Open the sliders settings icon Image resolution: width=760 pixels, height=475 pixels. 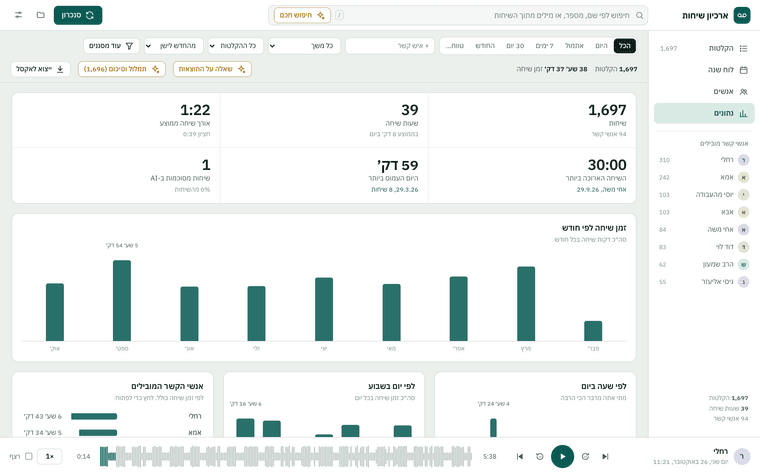pos(18,15)
